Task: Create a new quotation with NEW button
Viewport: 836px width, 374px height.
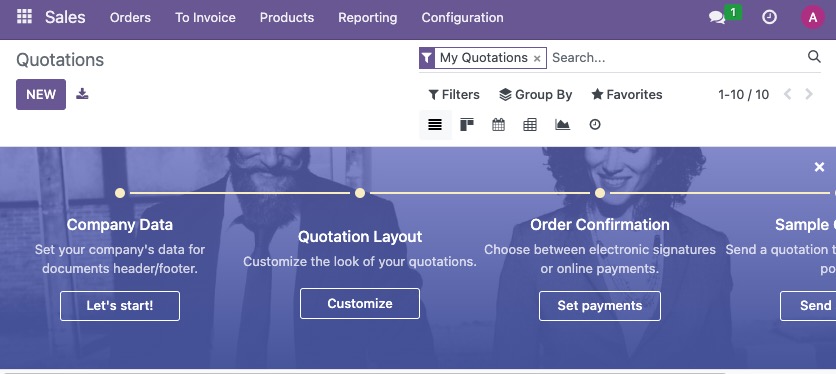Action: click(x=41, y=94)
